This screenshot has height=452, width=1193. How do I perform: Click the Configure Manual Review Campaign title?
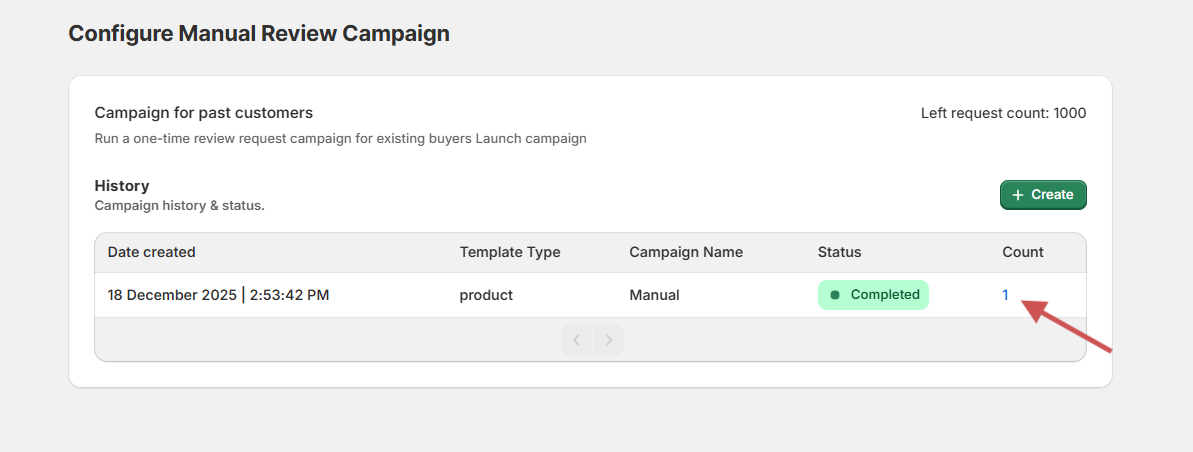coord(259,33)
